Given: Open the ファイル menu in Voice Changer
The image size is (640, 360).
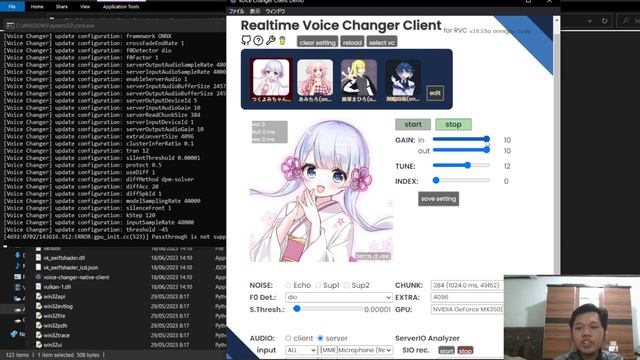Looking at the screenshot, I should [237, 11].
